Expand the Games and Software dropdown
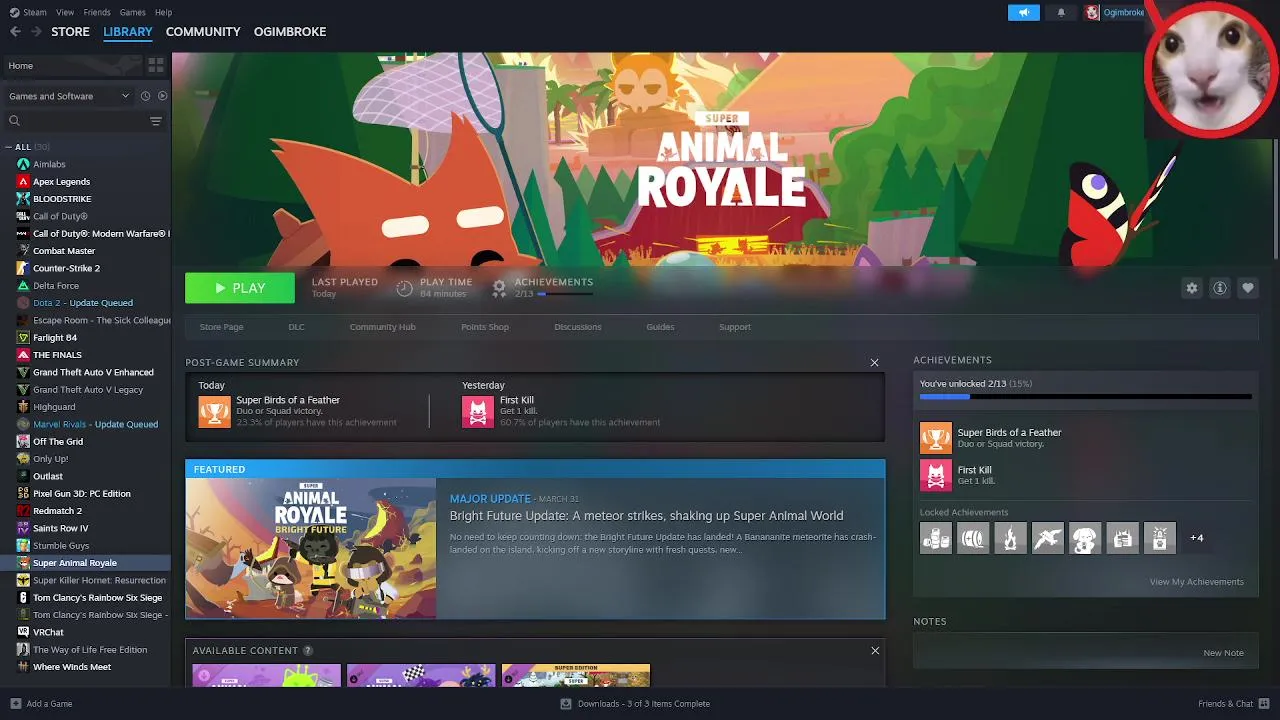 [x=69, y=96]
